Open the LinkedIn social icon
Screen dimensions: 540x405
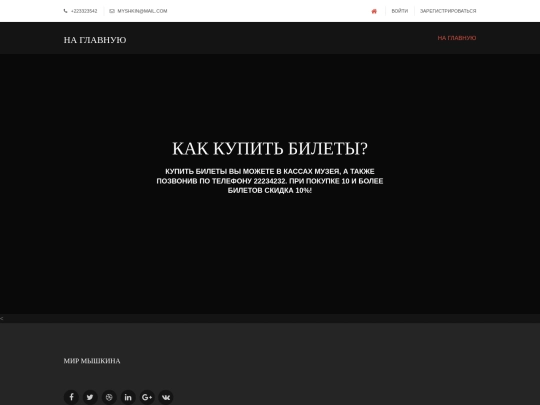(x=128, y=397)
